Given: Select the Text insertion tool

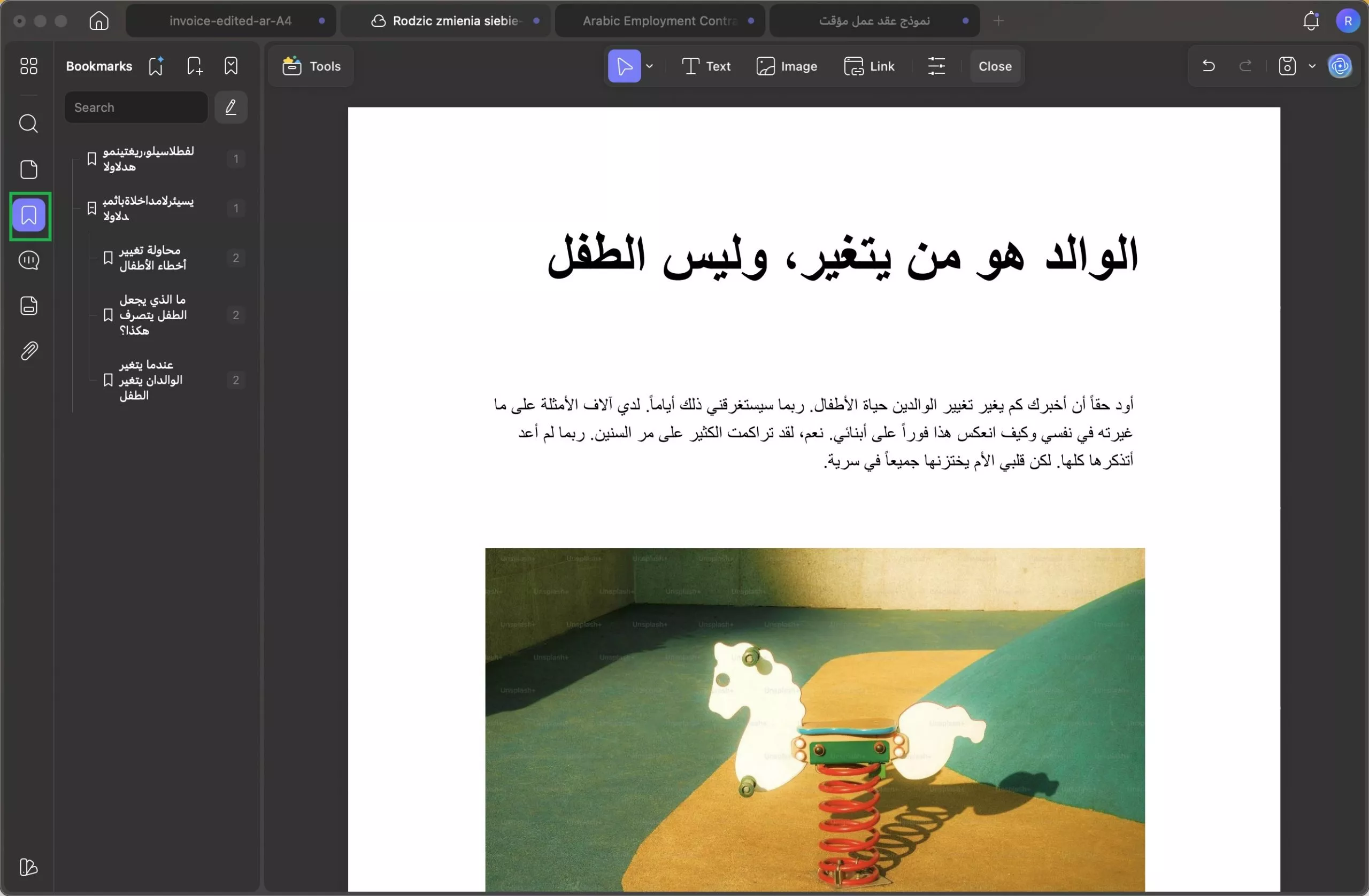Looking at the screenshot, I should pos(706,66).
